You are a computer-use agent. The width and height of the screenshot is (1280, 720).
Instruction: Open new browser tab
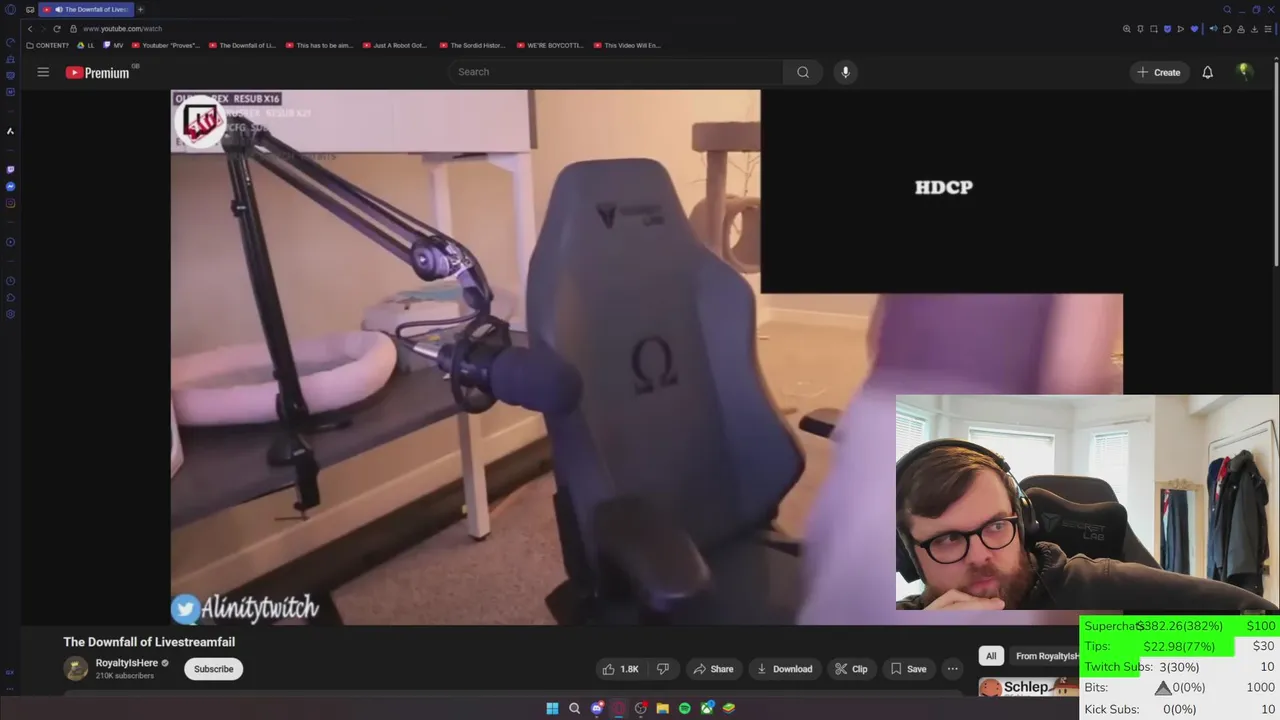coord(140,10)
